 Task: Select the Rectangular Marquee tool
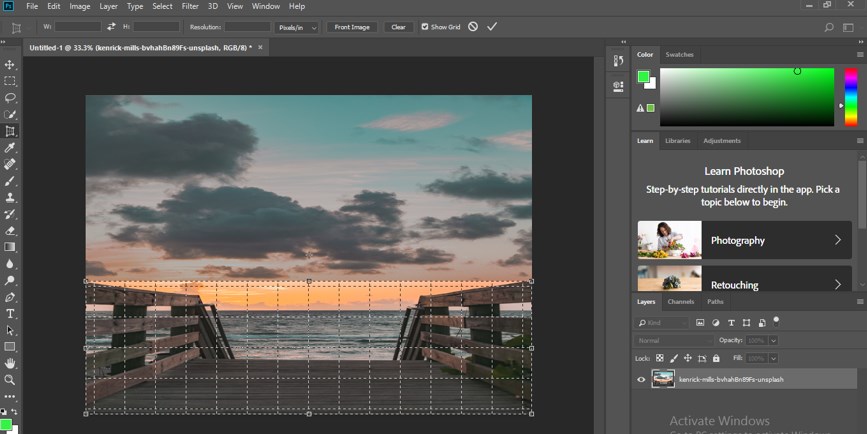point(10,81)
